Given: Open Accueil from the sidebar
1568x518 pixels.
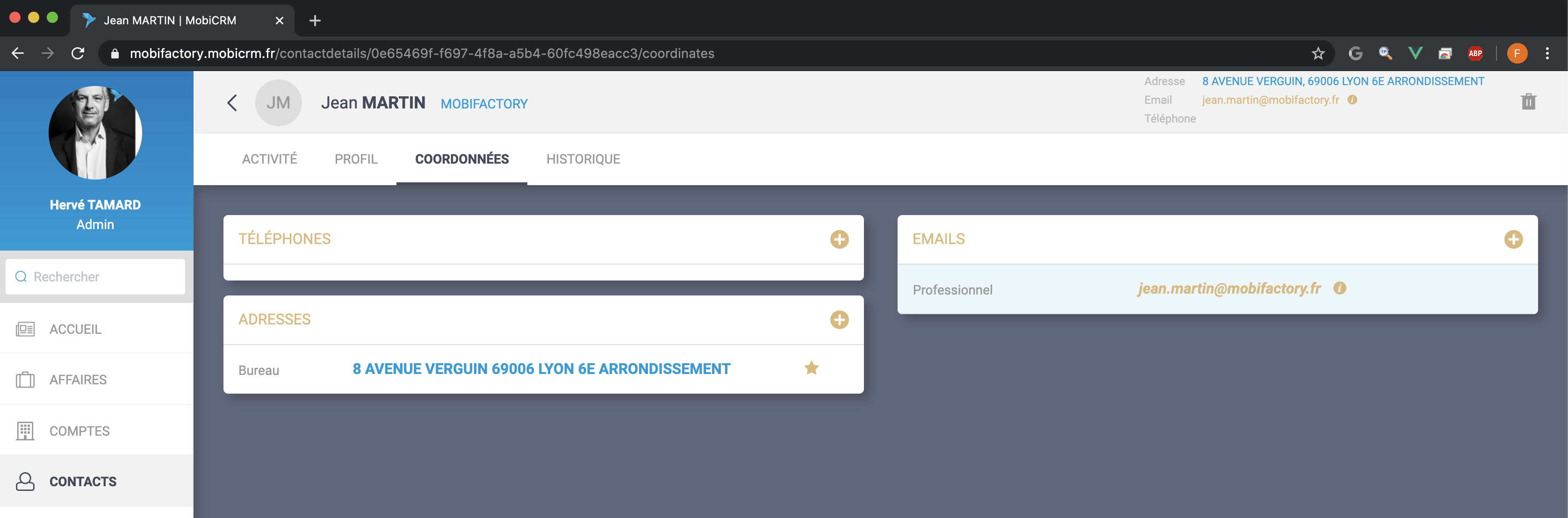Looking at the screenshot, I should coord(75,329).
